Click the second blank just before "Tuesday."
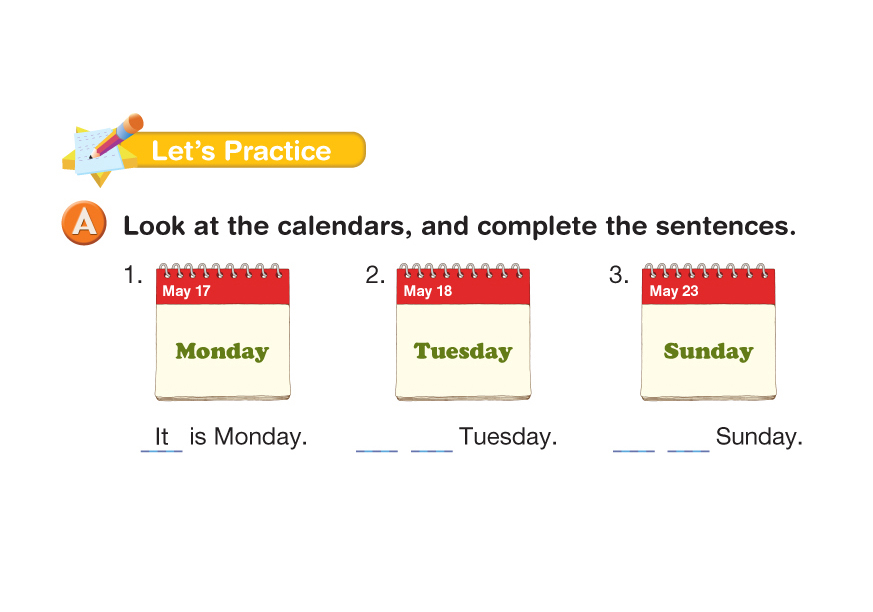This screenshot has width=873, height=612. pos(431,440)
